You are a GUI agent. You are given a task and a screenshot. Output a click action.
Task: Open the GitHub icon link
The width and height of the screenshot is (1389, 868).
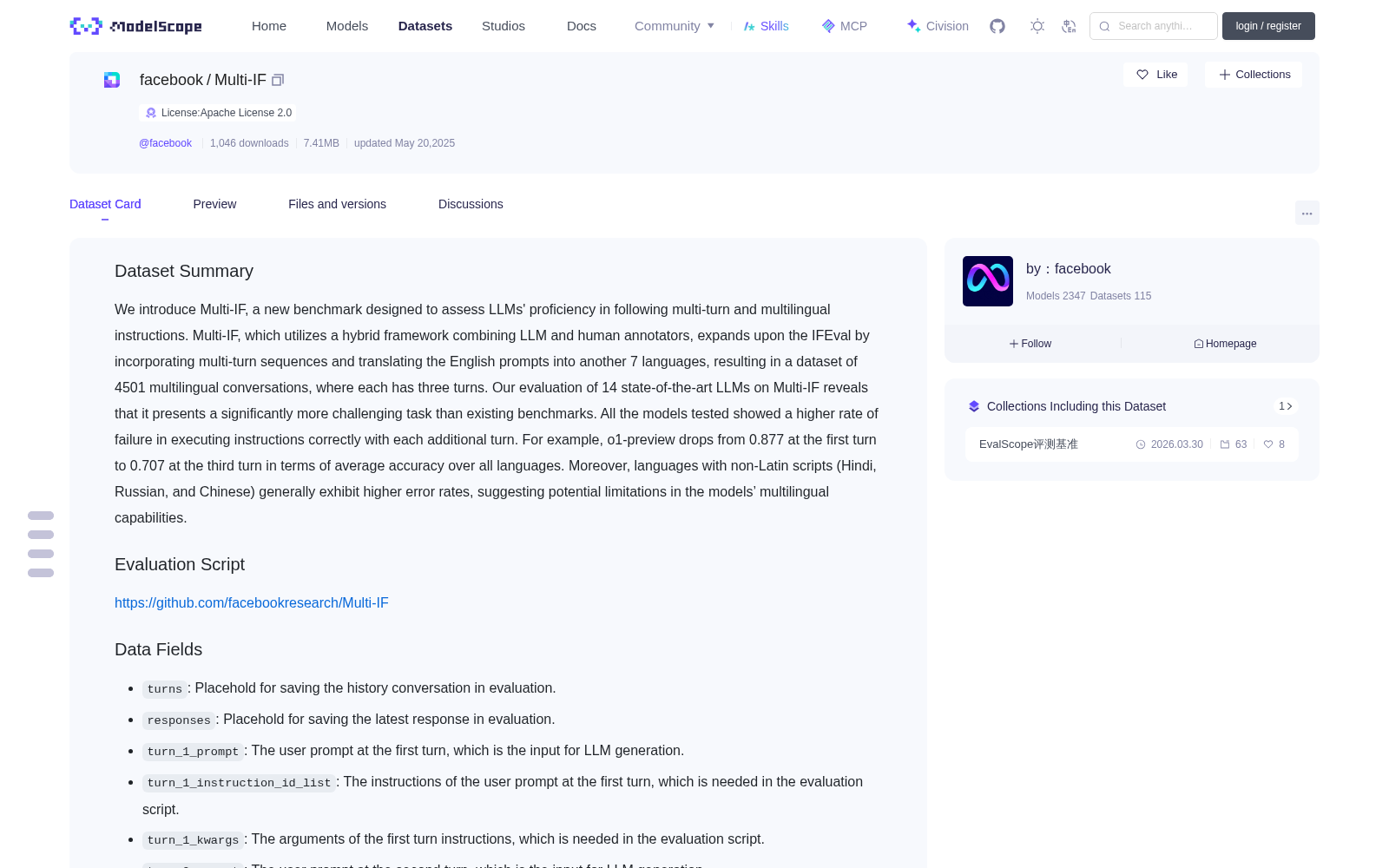(x=997, y=26)
